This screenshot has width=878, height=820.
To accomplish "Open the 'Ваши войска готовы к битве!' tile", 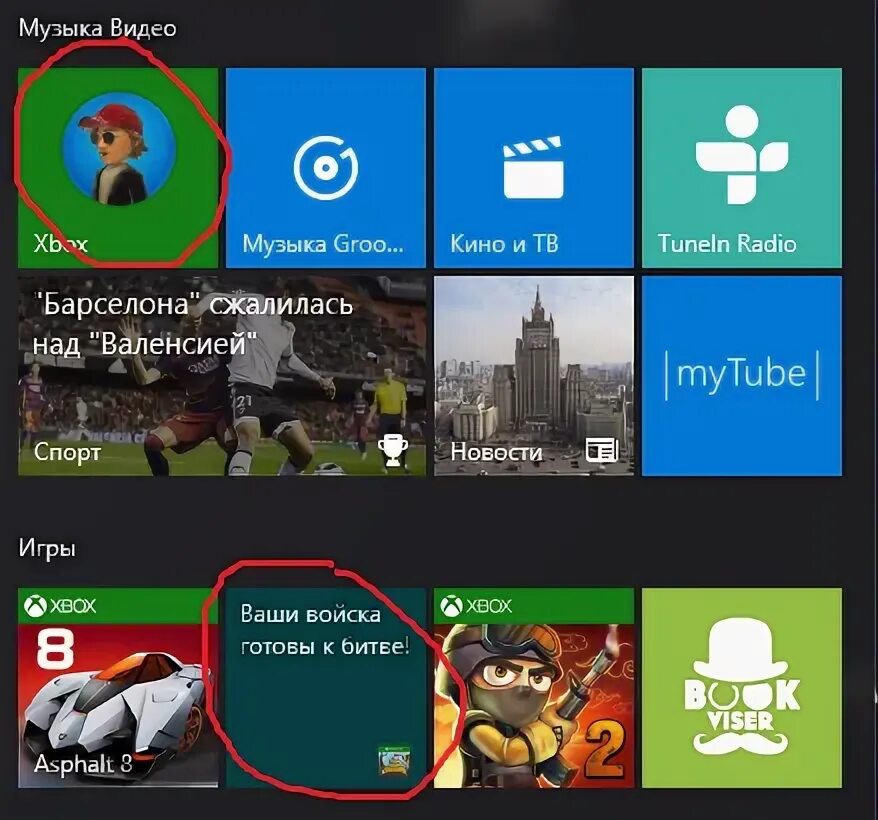I will coord(326,688).
